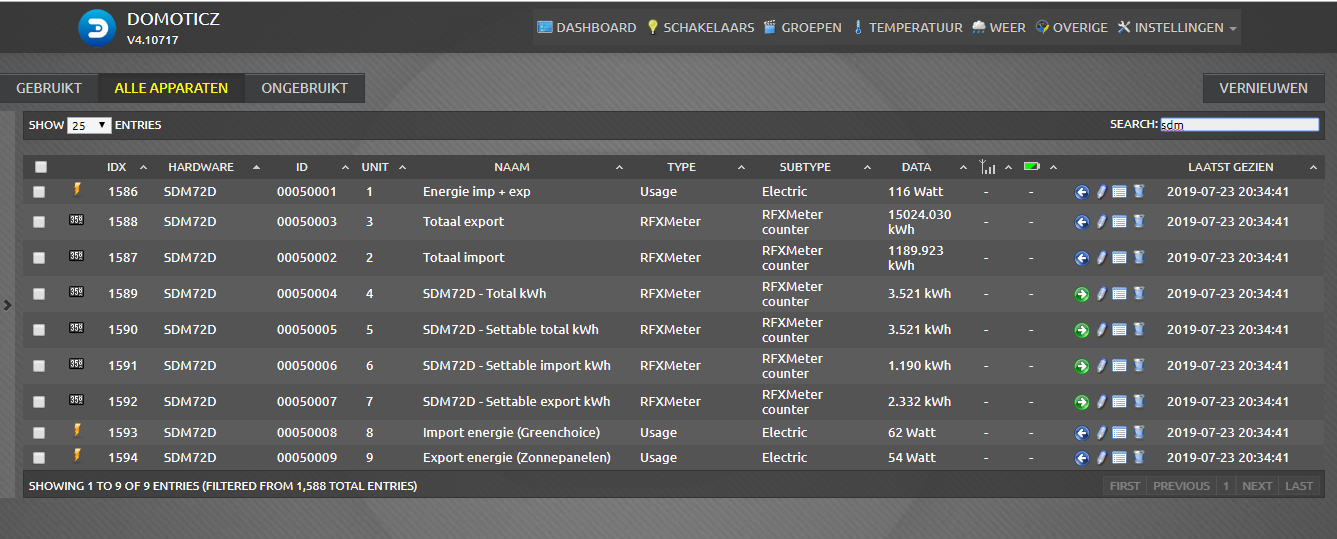Open log icon for Export energie (Zonnepanelen)

[x=1119, y=458]
